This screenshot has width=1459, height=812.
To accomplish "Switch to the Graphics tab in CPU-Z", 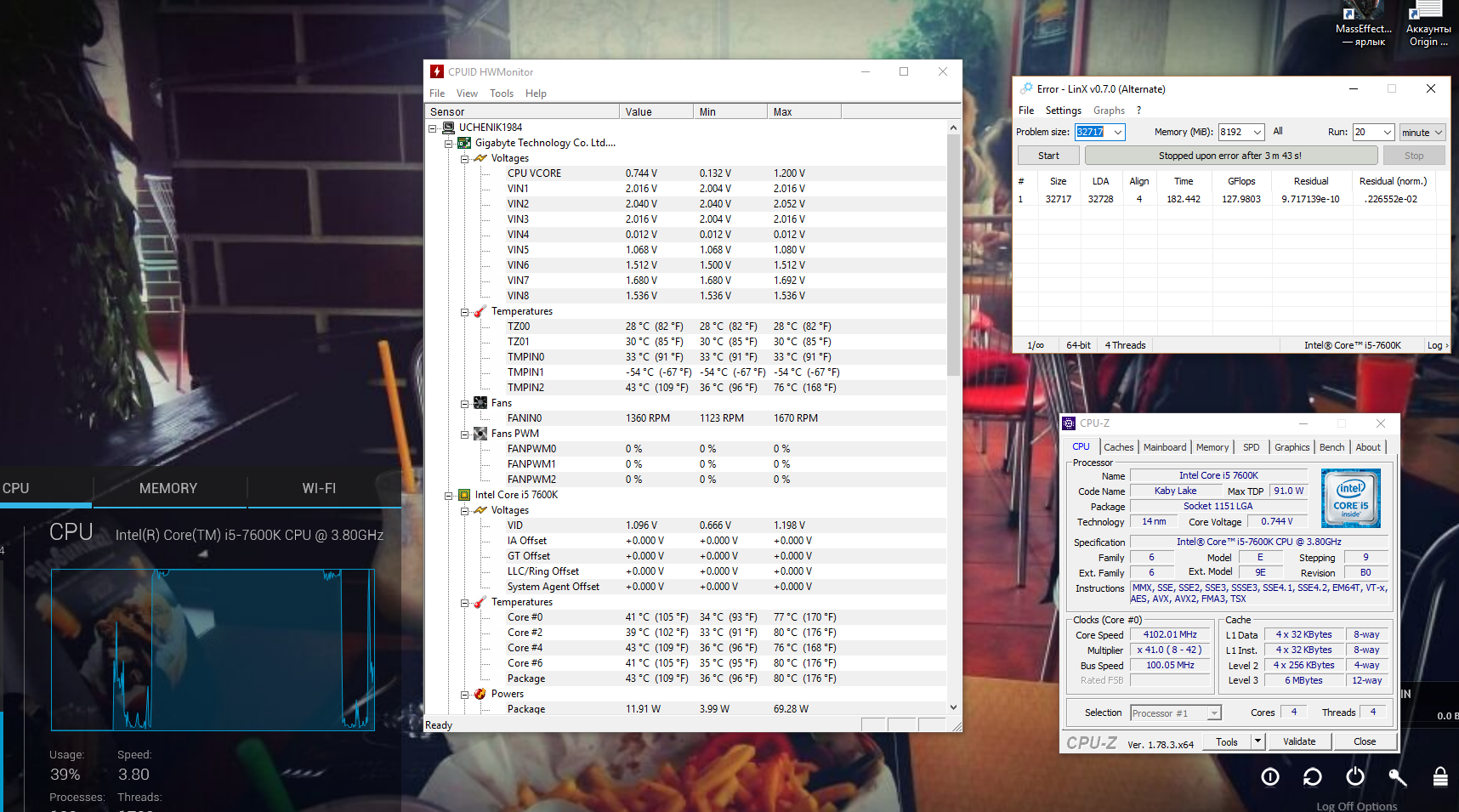I will coord(1292,447).
